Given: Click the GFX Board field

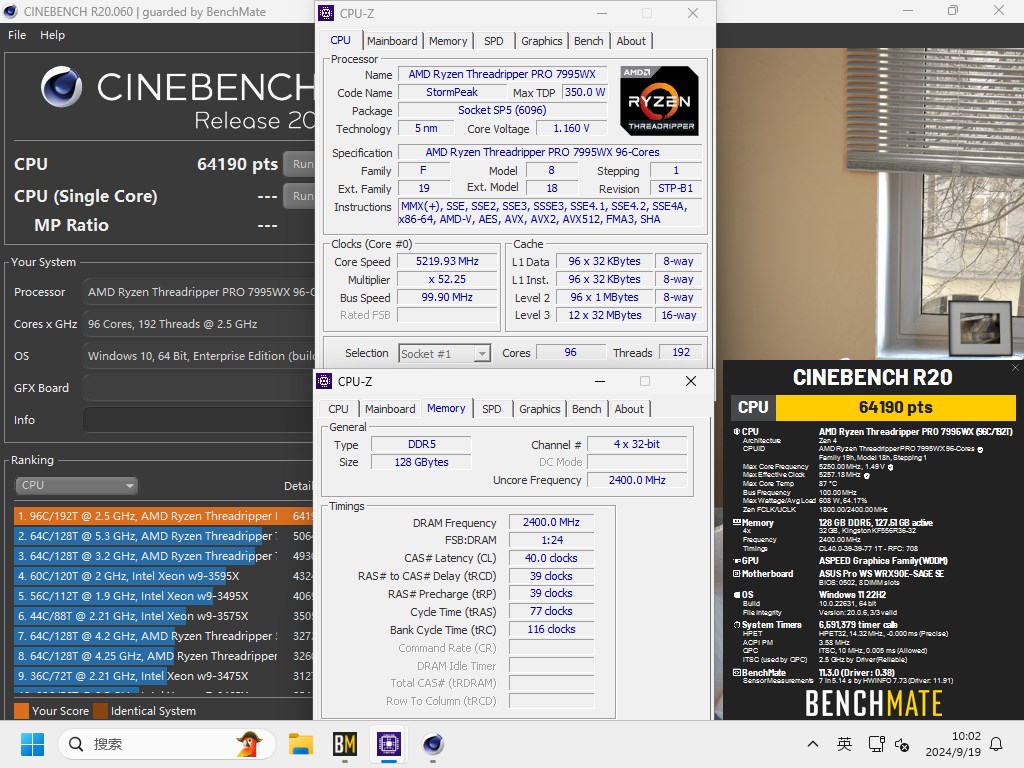Looking at the screenshot, I should click(x=199, y=388).
